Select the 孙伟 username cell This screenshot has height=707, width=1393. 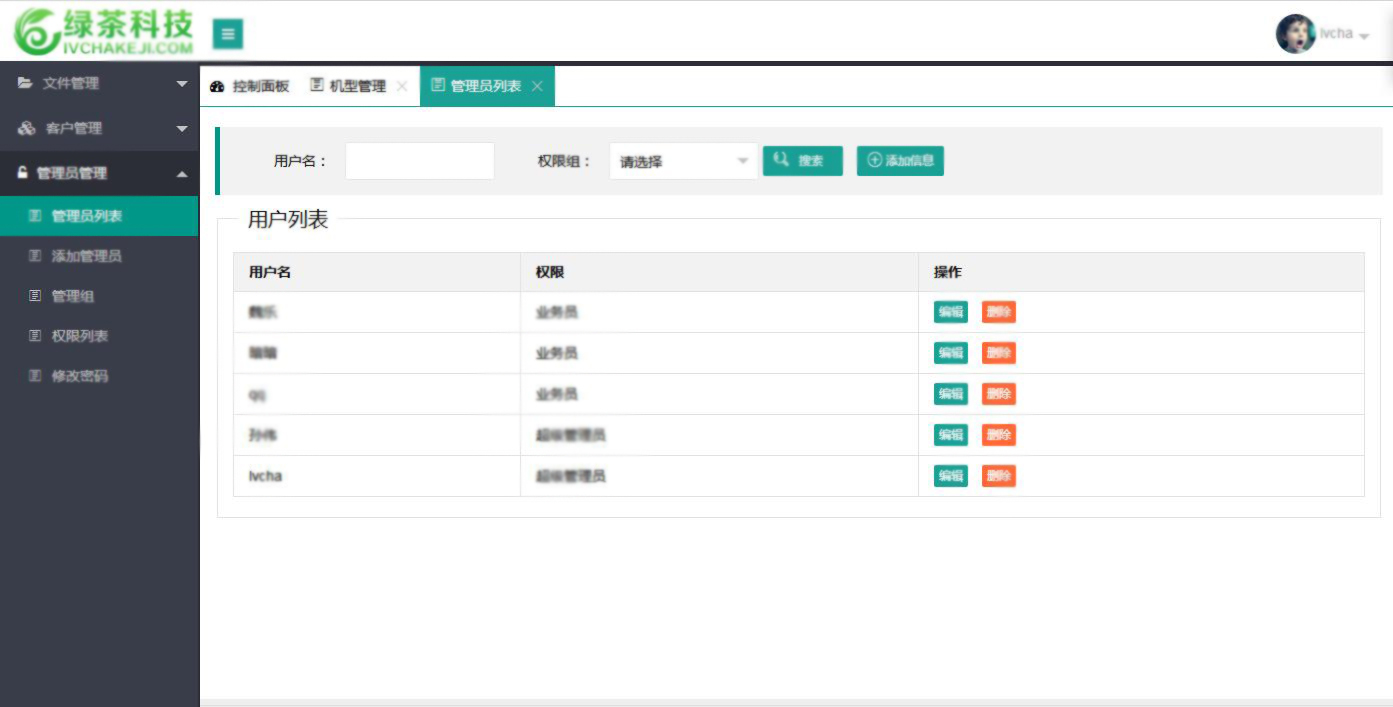coord(377,435)
